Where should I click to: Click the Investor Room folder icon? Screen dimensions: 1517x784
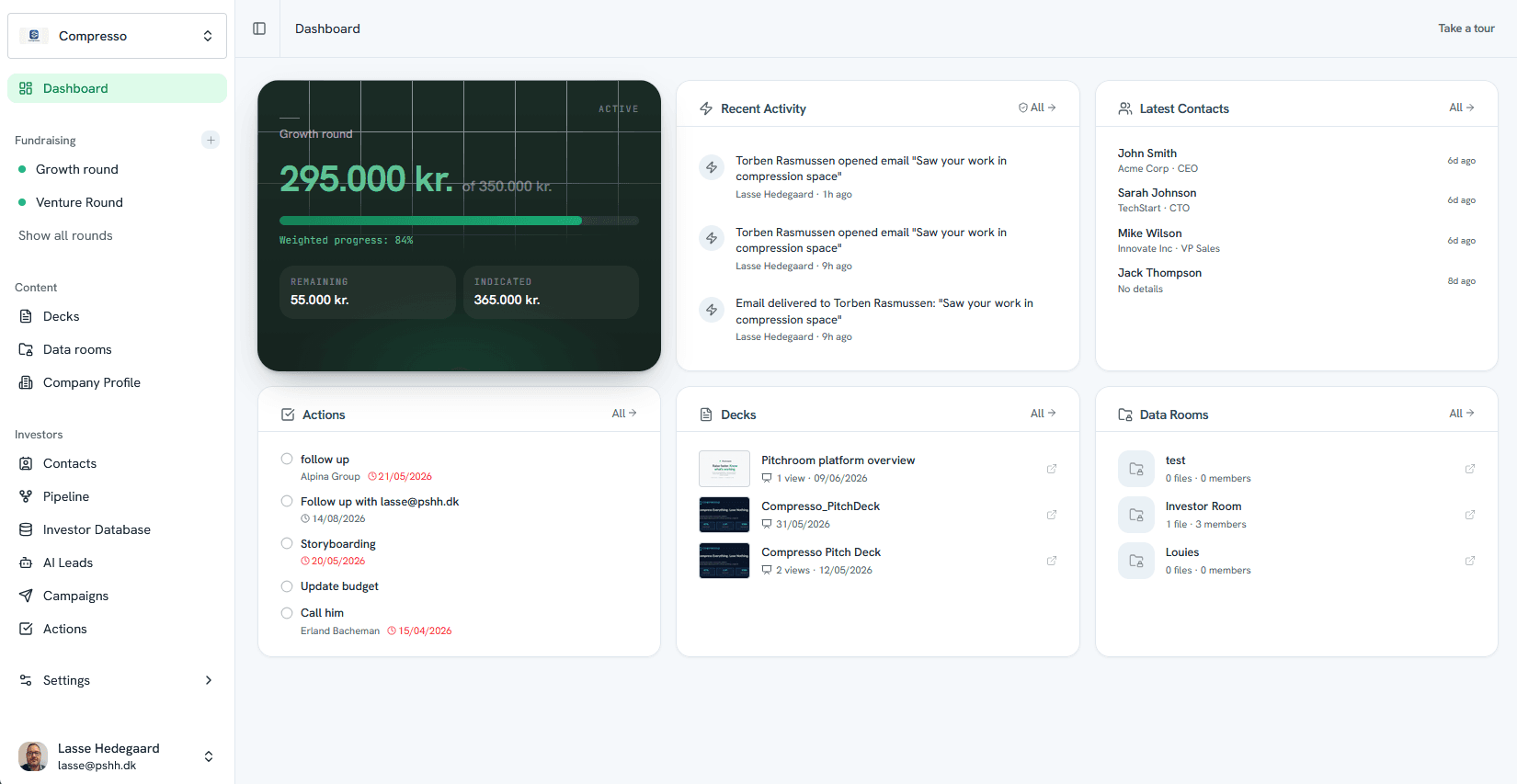pos(1136,515)
